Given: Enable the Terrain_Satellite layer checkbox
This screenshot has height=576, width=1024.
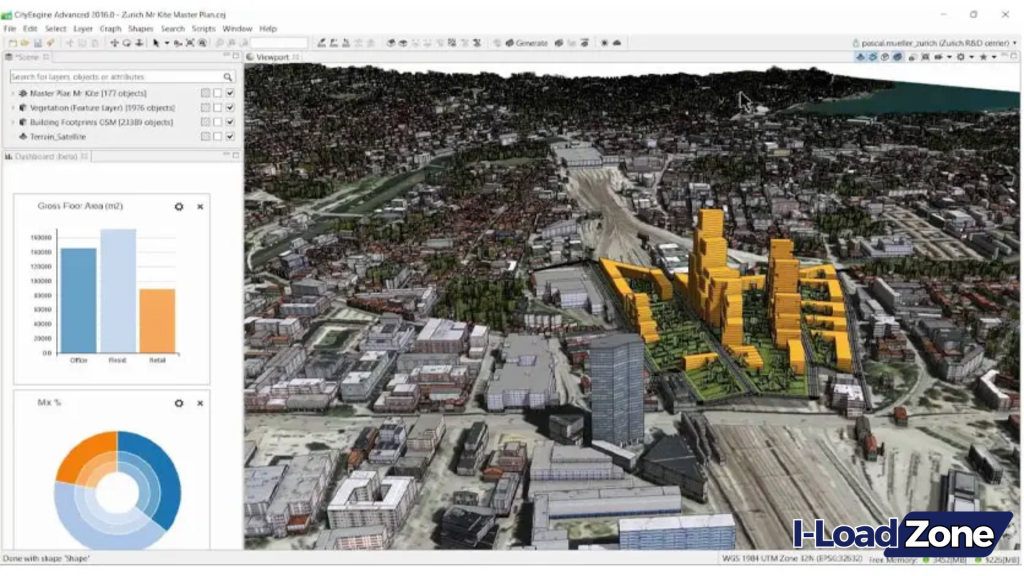Looking at the screenshot, I should (x=229, y=137).
